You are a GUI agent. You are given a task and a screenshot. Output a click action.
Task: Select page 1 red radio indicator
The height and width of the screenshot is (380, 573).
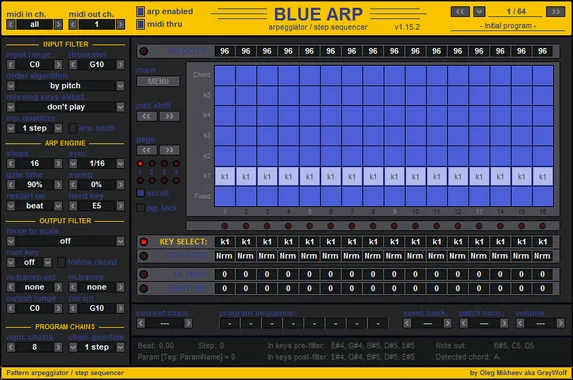tap(140, 164)
